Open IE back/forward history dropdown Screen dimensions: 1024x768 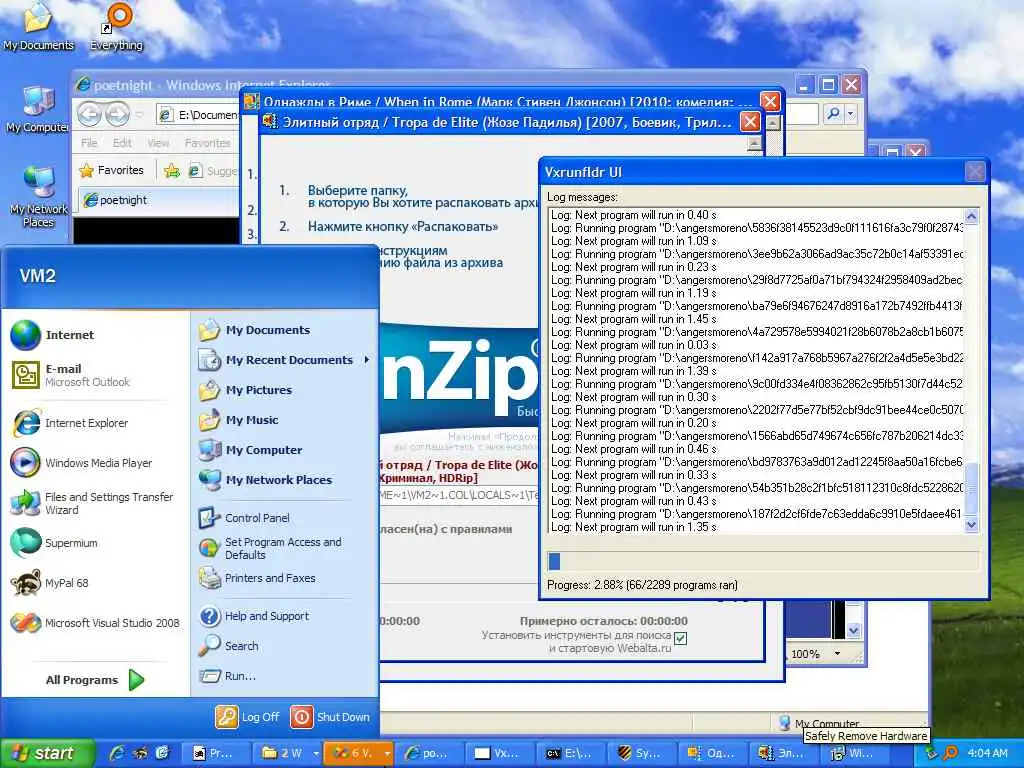tap(140, 115)
